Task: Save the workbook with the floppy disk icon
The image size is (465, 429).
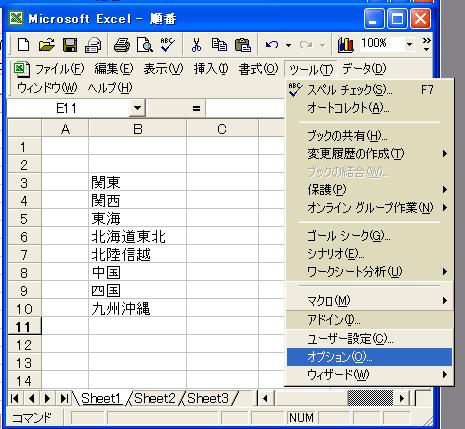Action: pyautogui.click(x=70, y=45)
